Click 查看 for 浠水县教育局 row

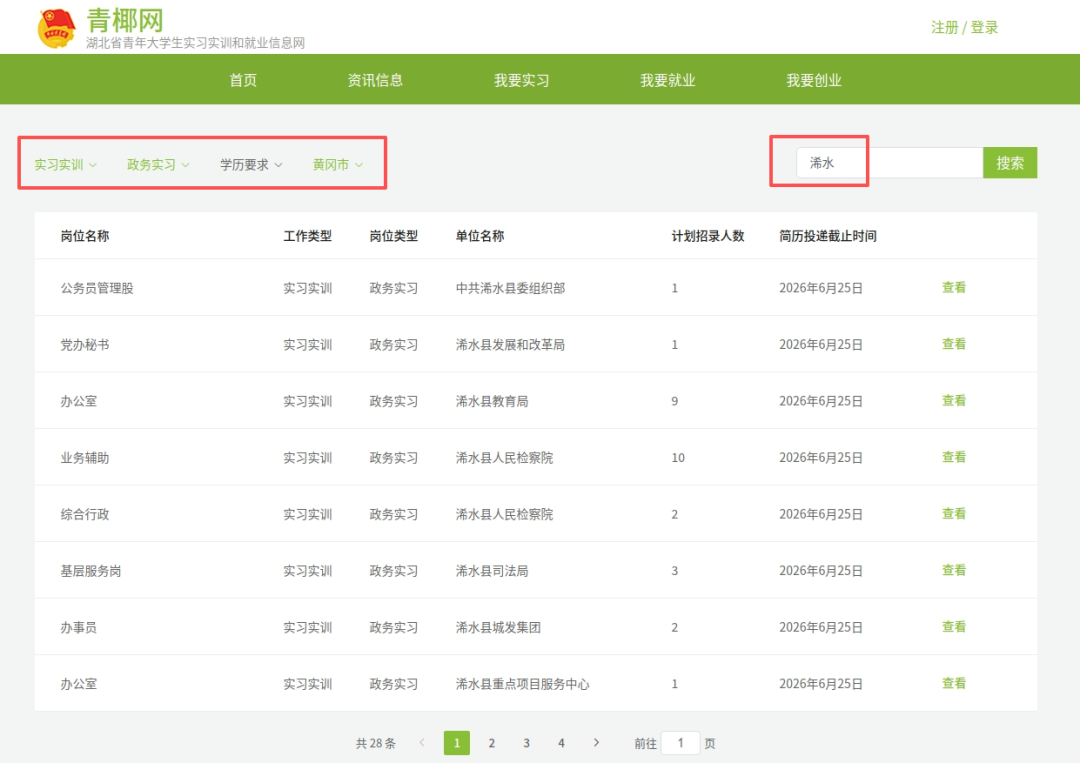pos(954,400)
